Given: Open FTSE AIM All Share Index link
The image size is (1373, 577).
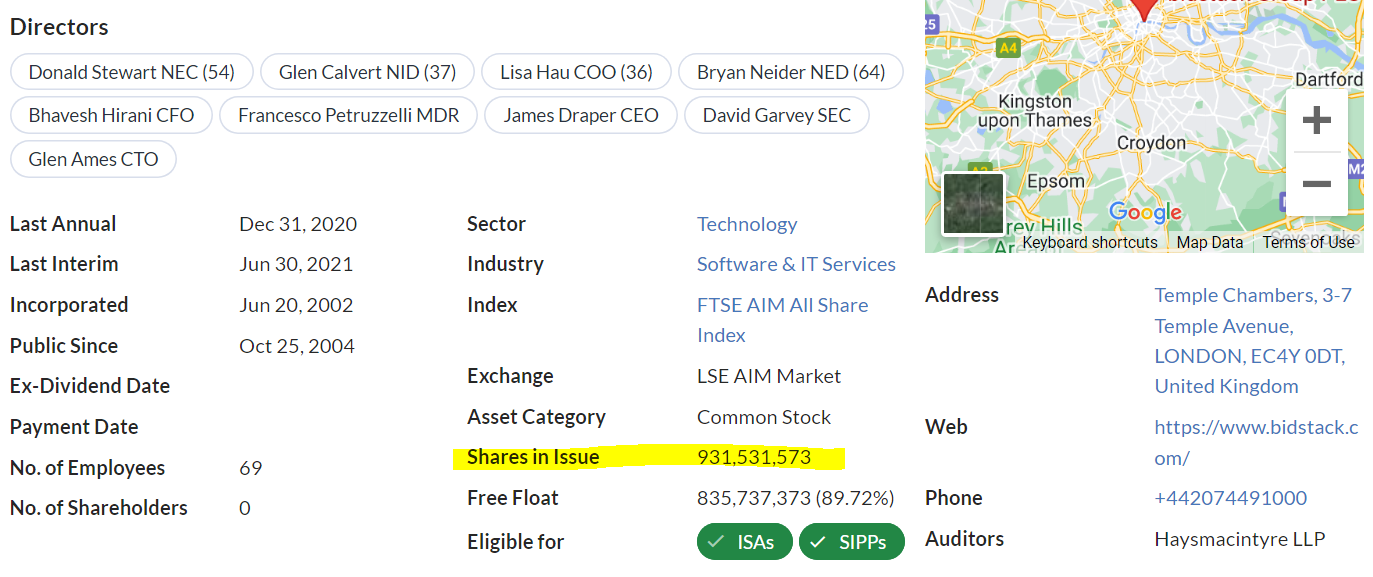Looking at the screenshot, I should tap(782, 320).
